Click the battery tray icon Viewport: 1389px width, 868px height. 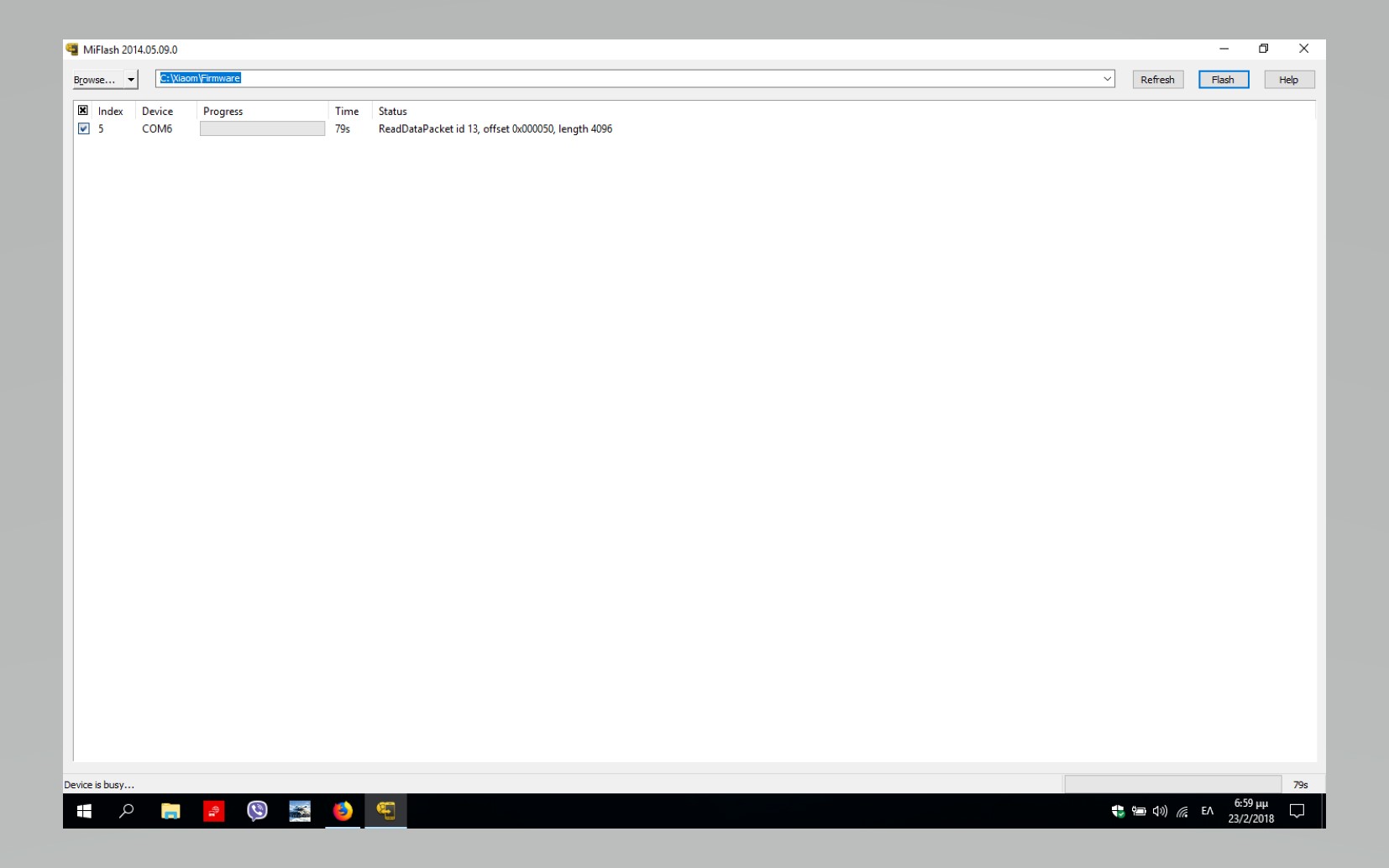pyautogui.click(x=1139, y=811)
